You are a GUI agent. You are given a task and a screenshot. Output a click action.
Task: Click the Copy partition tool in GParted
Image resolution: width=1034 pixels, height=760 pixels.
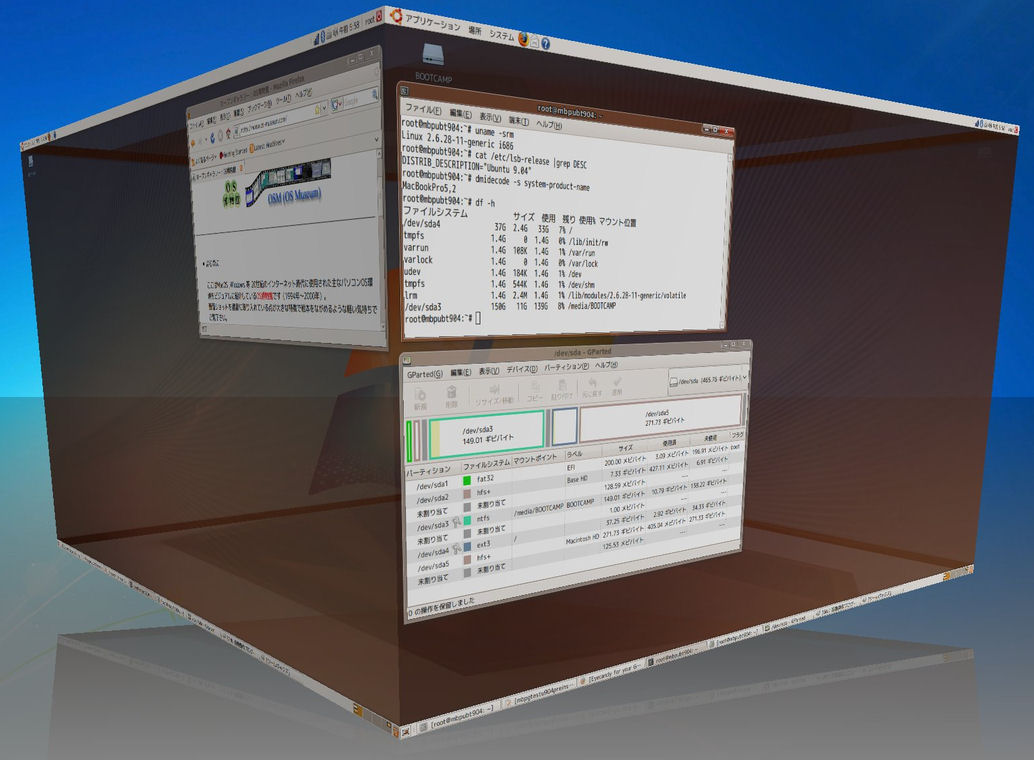click(x=534, y=391)
